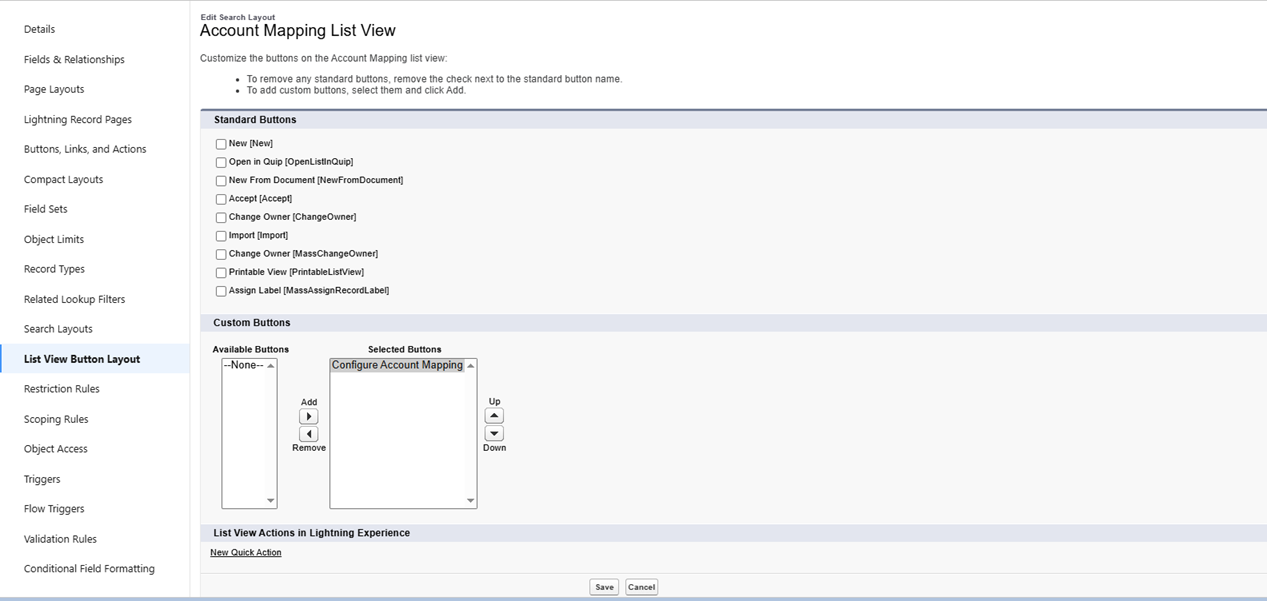The height and width of the screenshot is (601, 1267).
Task: Enable the New [New] checkbox
Action: pos(221,144)
